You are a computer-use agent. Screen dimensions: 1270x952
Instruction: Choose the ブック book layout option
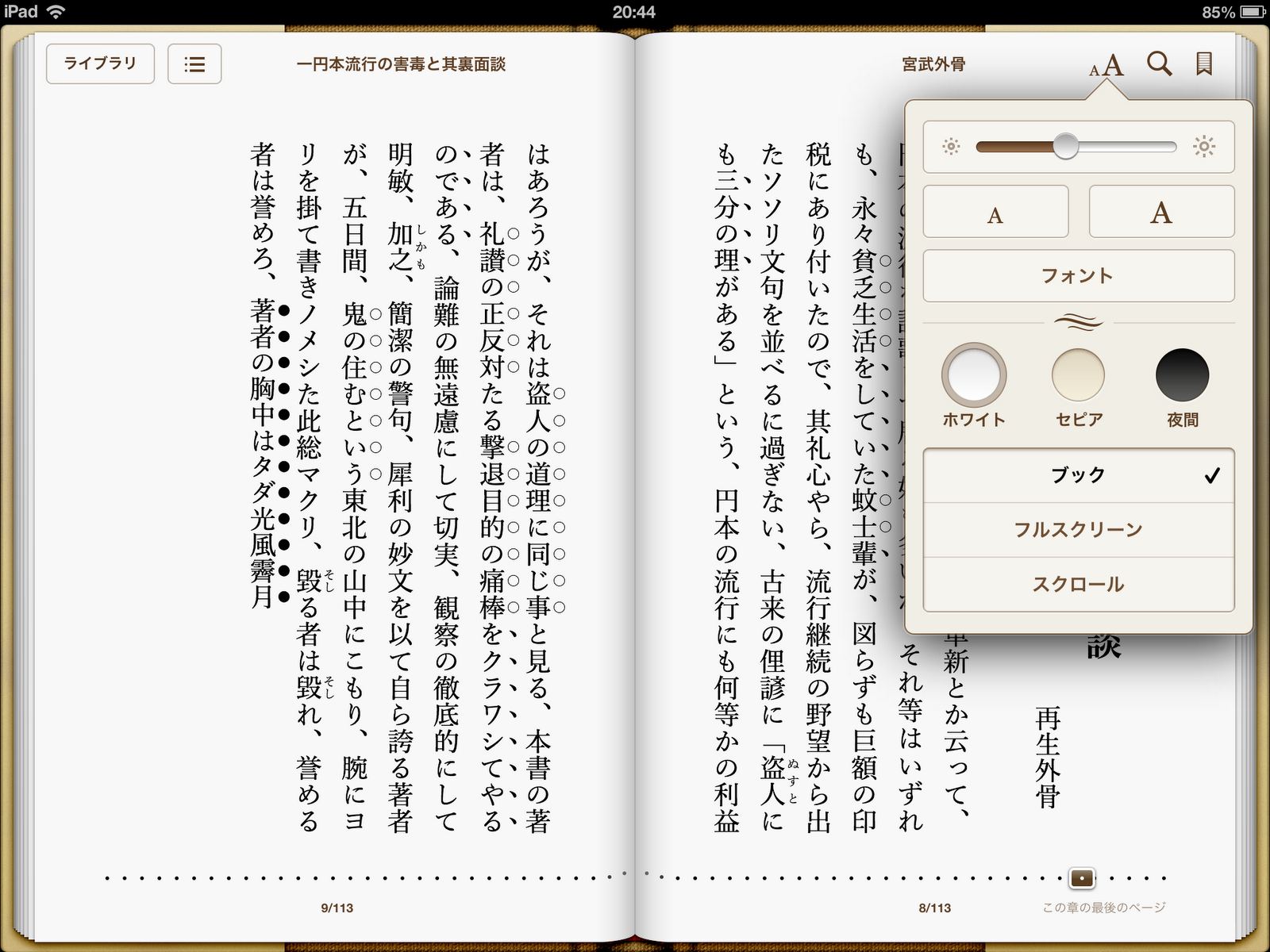coord(1079,475)
